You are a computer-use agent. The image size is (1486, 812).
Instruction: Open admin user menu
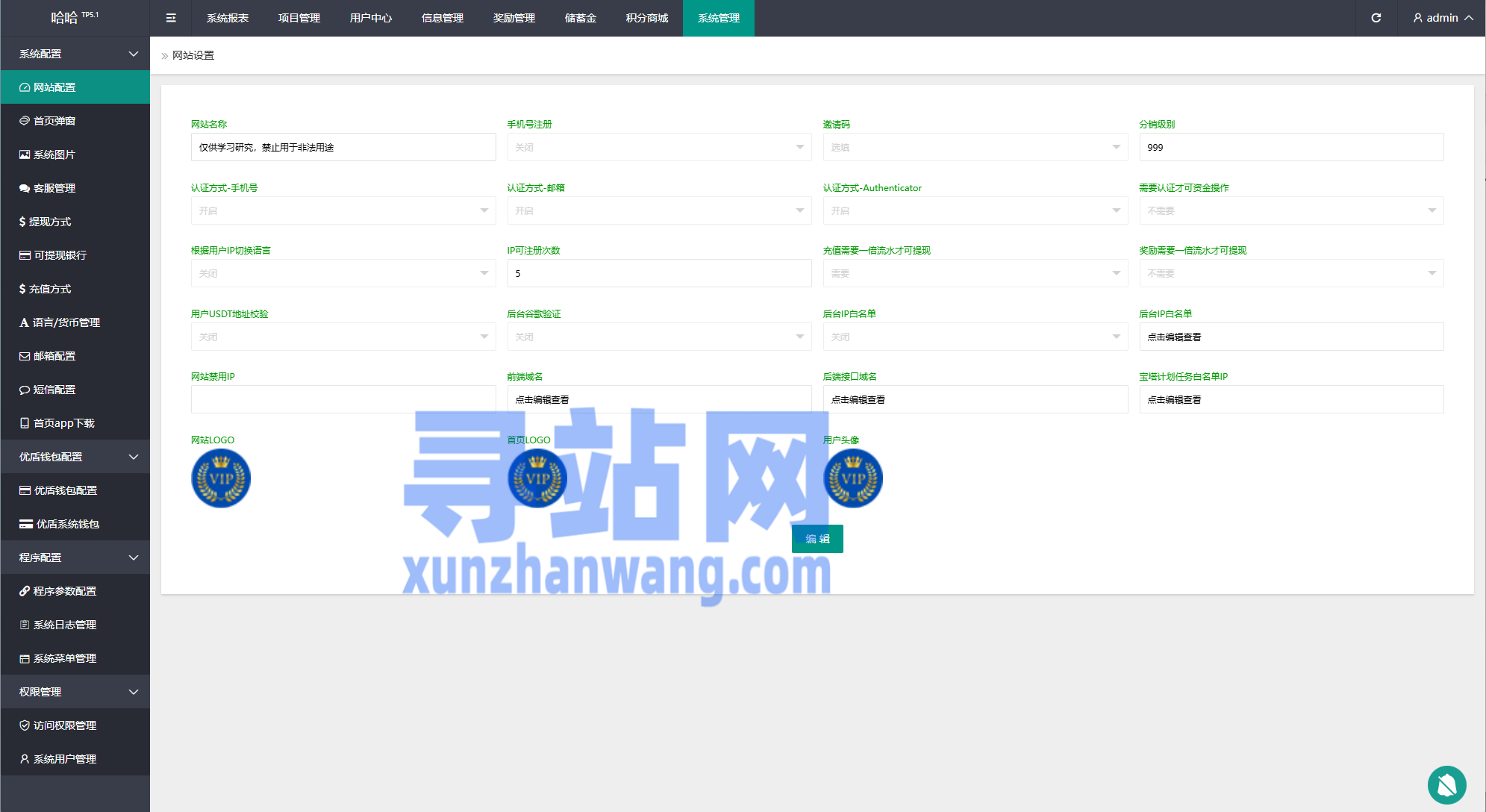1442,18
